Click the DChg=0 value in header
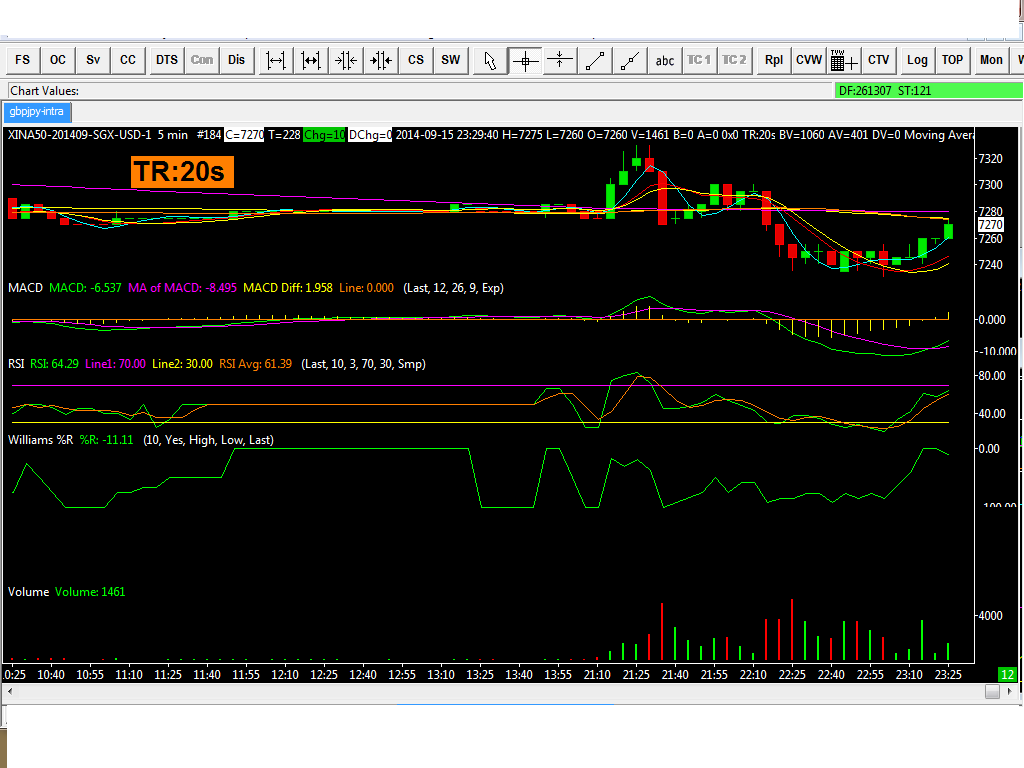1024x768 pixels. pyautogui.click(x=370, y=135)
